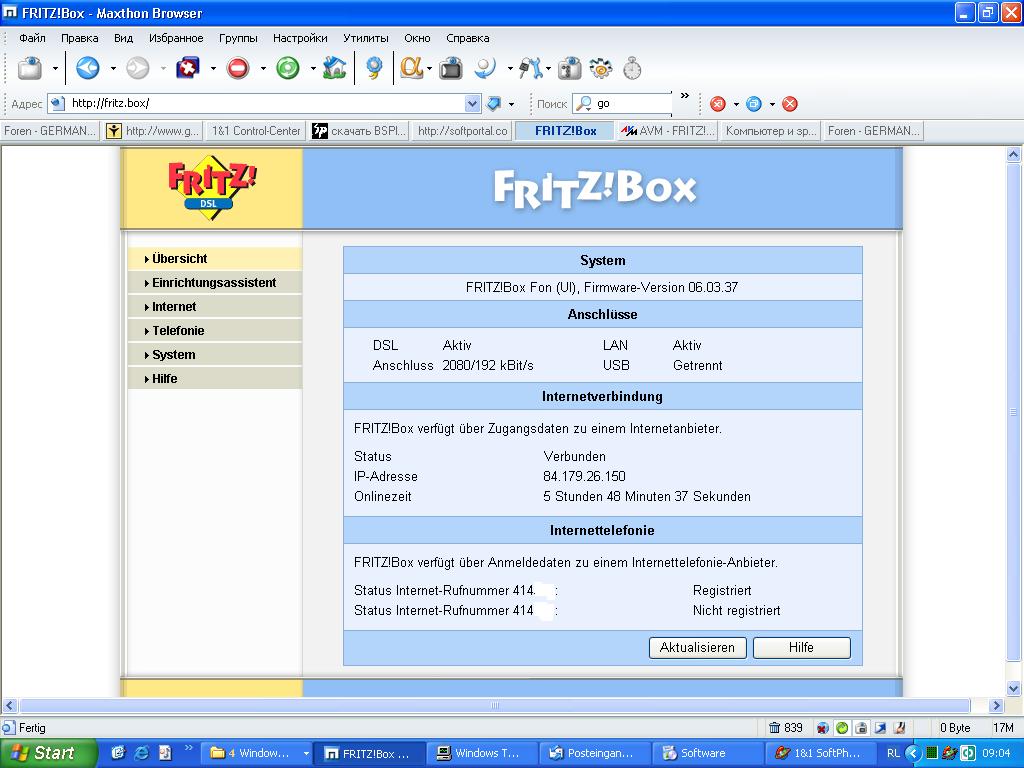The image size is (1024, 768).
Task: Click the Firmware-Version 06.03.37 text
Action: coord(661,287)
